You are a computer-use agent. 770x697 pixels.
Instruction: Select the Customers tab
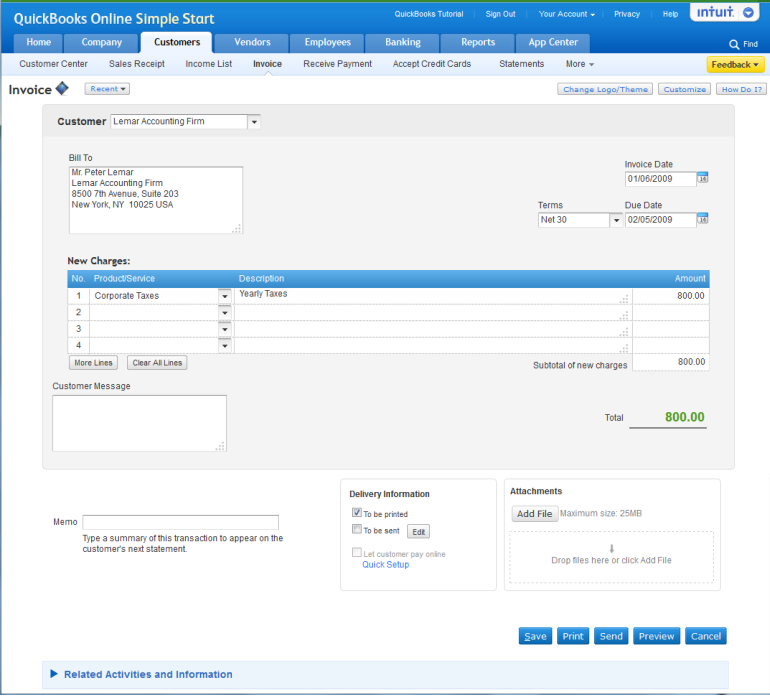click(177, 43)
